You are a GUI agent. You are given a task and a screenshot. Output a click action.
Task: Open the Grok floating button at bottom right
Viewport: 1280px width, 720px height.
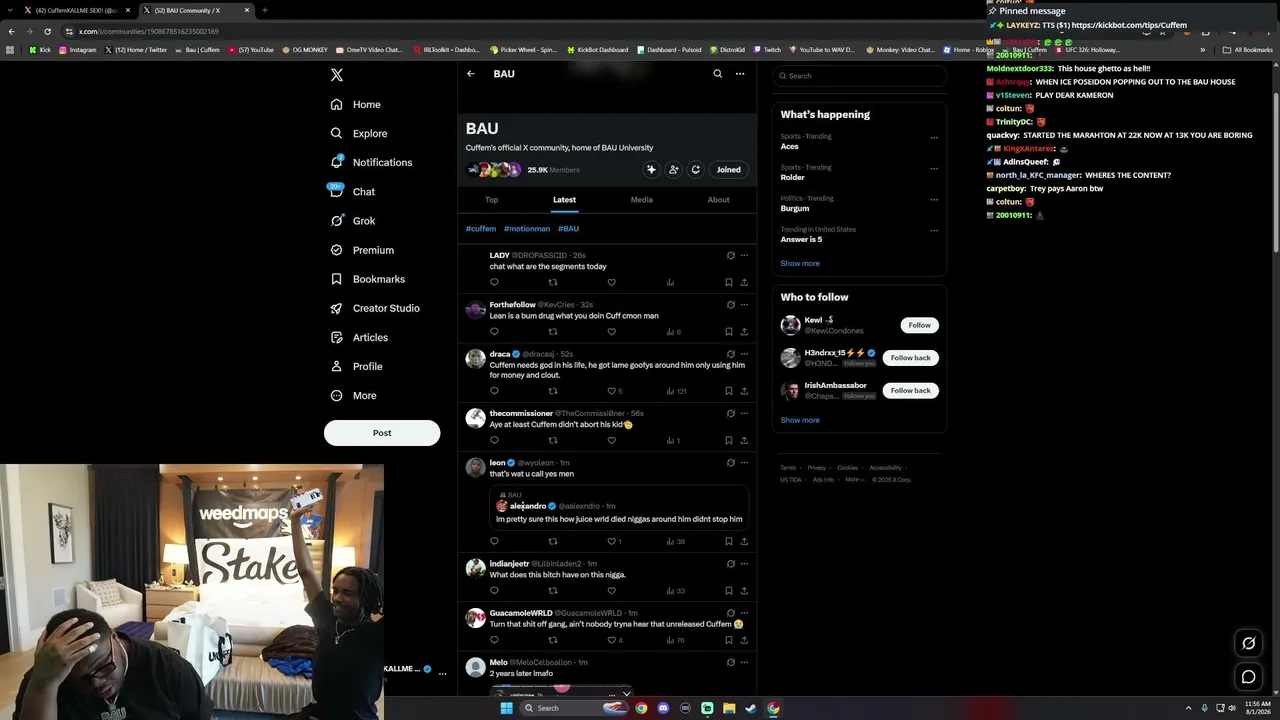[1248, 643]
